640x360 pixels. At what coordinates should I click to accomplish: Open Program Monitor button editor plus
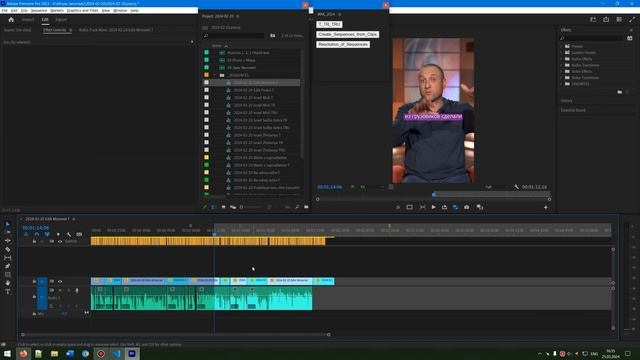point(546,207)
